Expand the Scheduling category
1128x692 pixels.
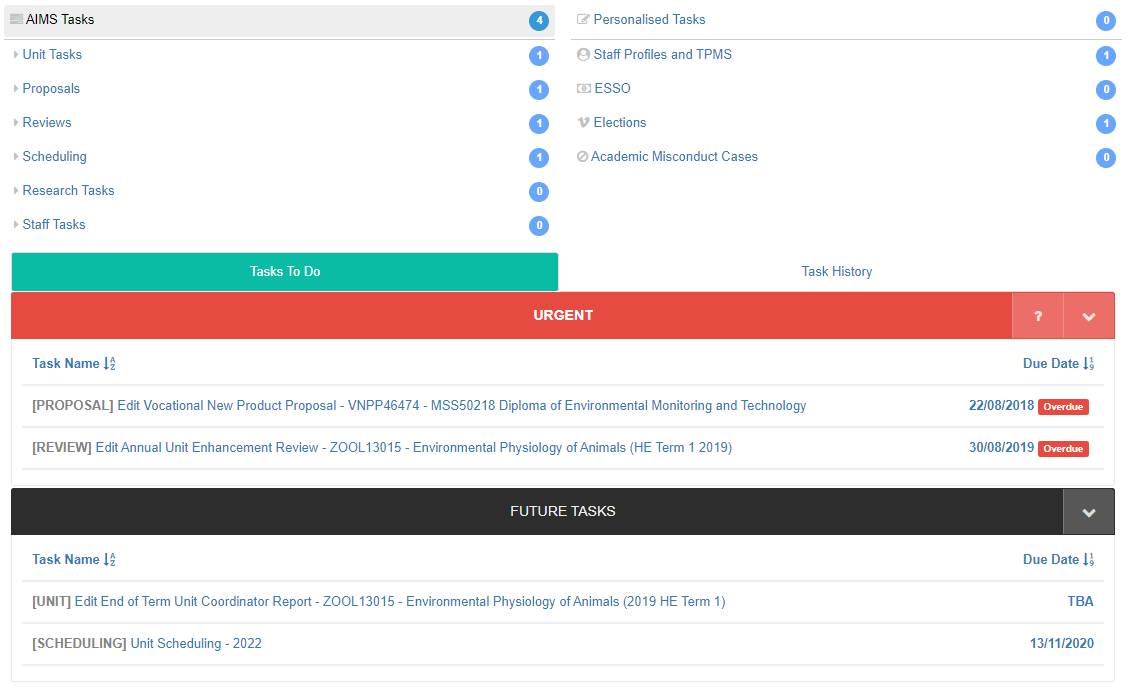(54, 157)
